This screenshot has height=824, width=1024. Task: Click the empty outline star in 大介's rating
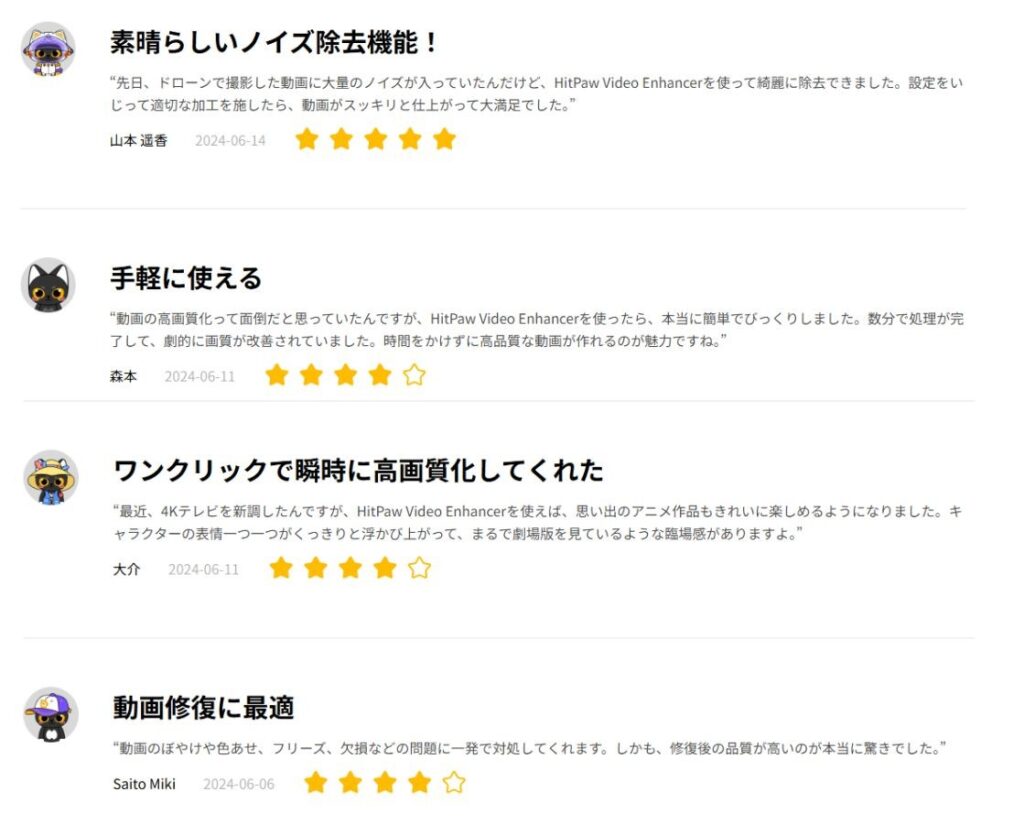pos(419,568)
